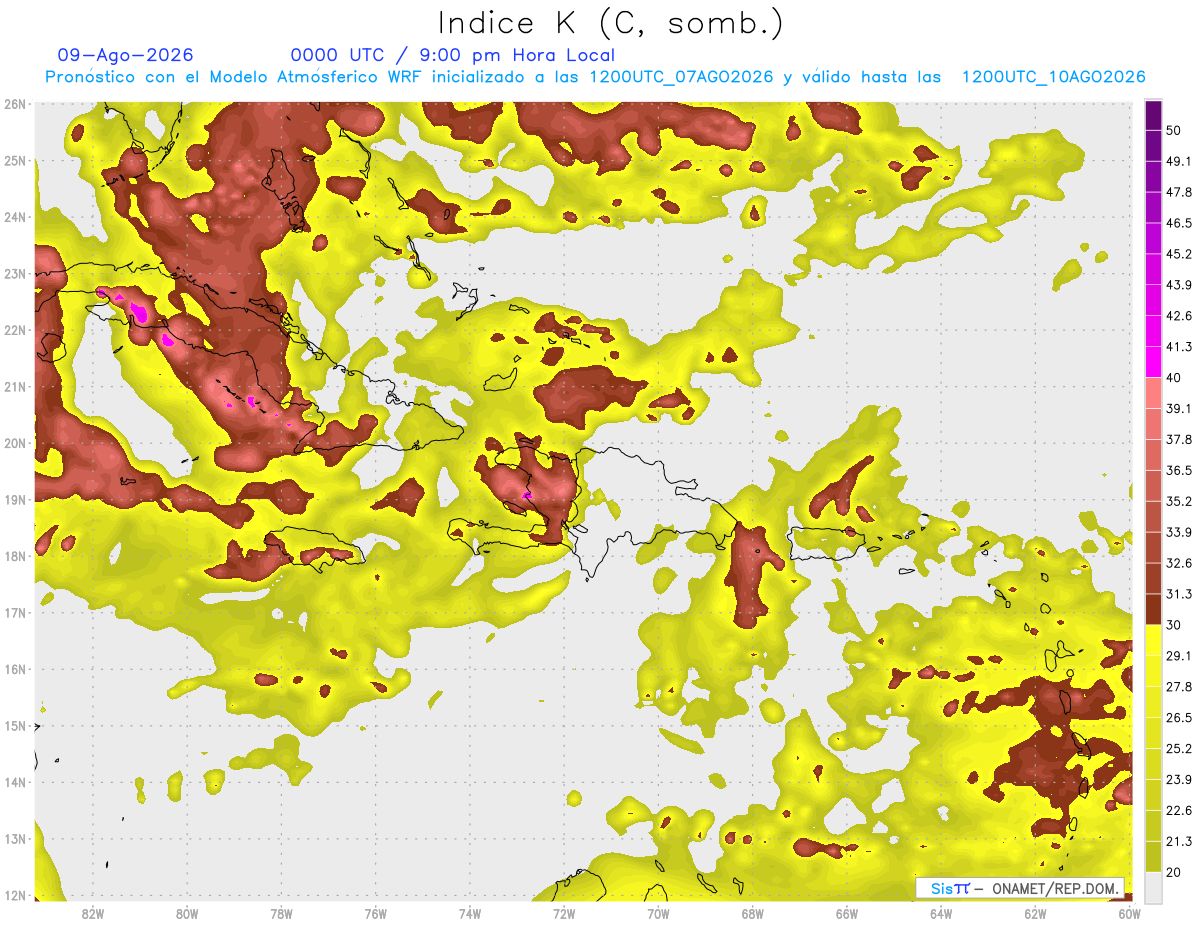Image resolution: width=1200 pixels, height=927 pixels.
Task: Click the color bar value "33.9"
Action: (1179, 531)
